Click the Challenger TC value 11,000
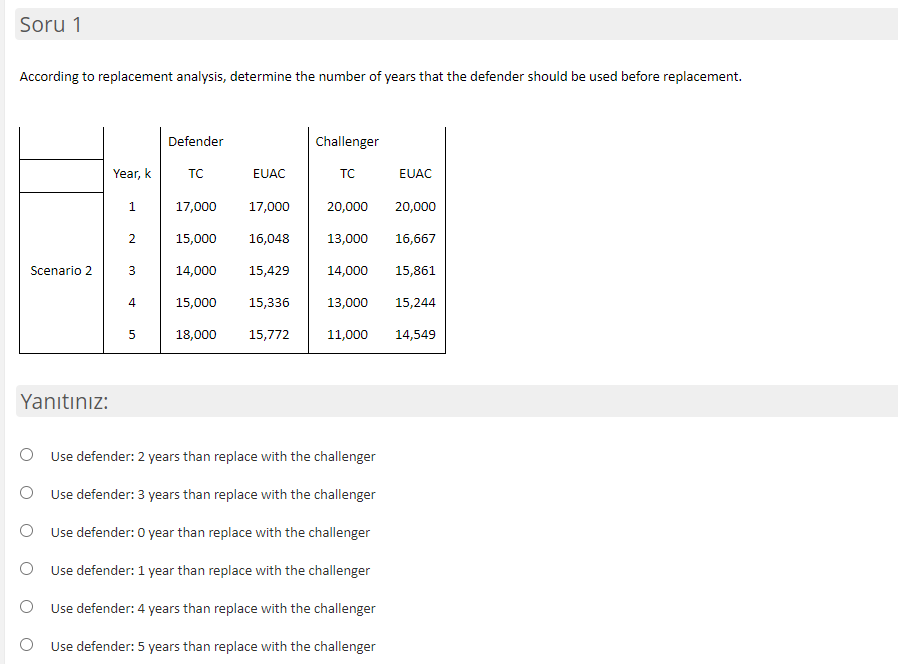The width and height of the screenshot is (898, 664). (349, 334)
